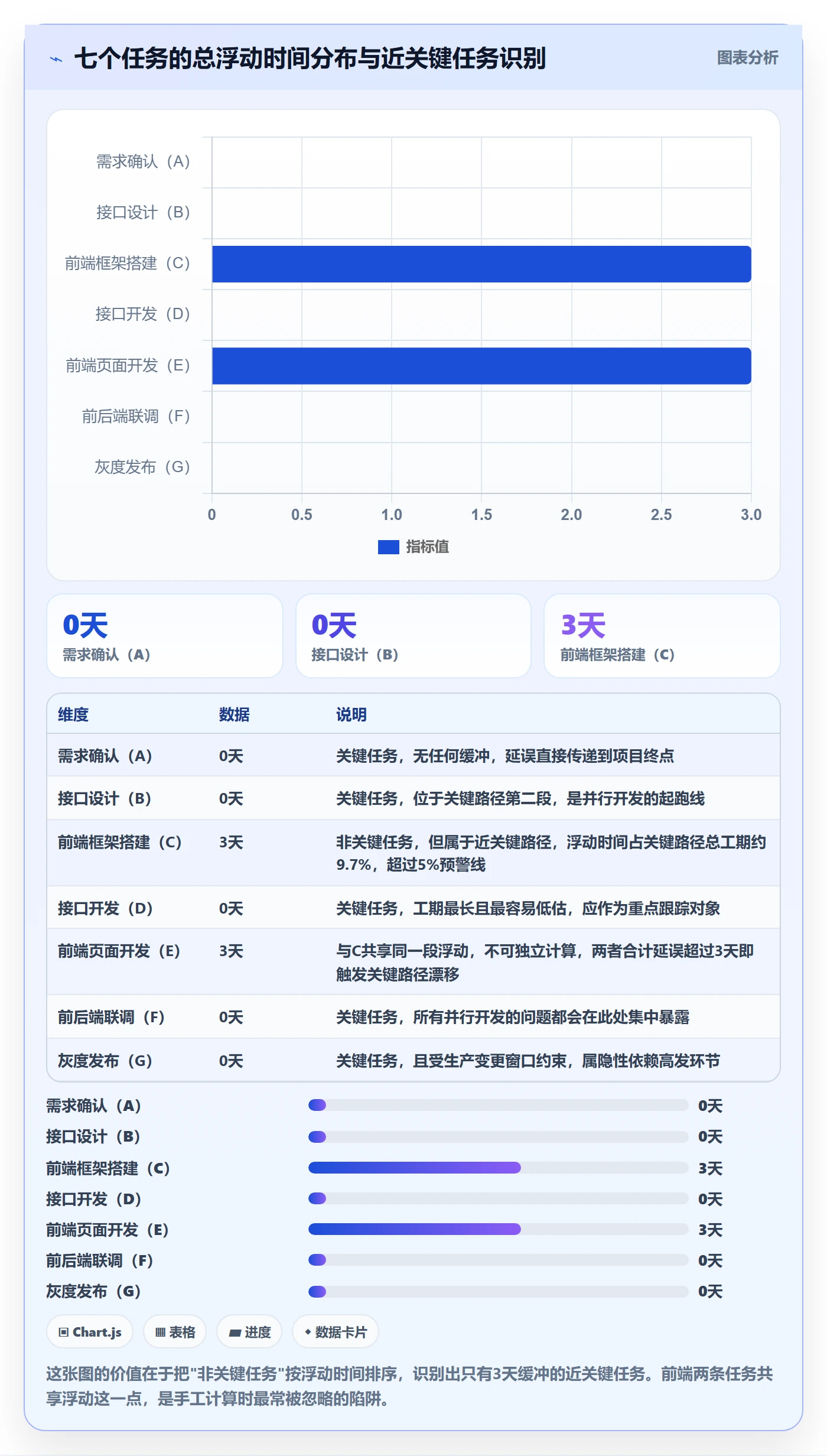Click the 指标值 legend text
Image resolution: width=827 pixels, height=1456 pixels.
[427, 547]
